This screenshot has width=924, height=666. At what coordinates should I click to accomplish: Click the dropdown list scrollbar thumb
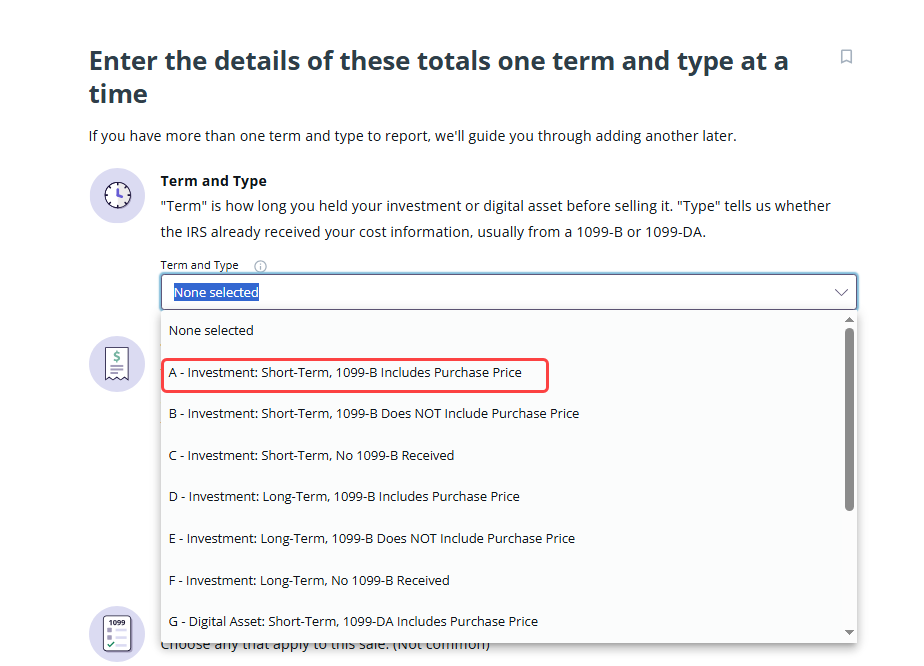point(849,419)
